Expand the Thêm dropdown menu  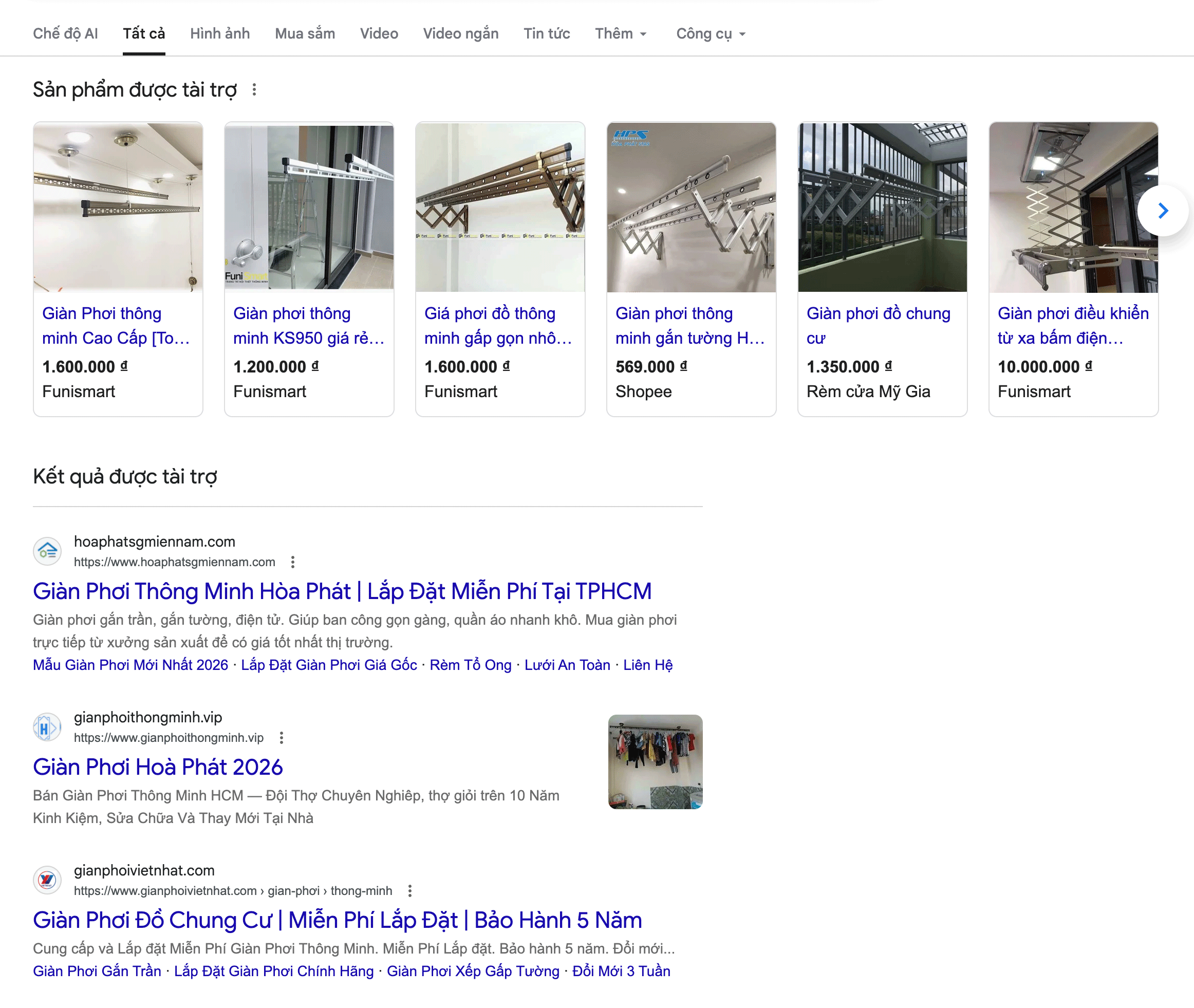(x=621, y=34)
